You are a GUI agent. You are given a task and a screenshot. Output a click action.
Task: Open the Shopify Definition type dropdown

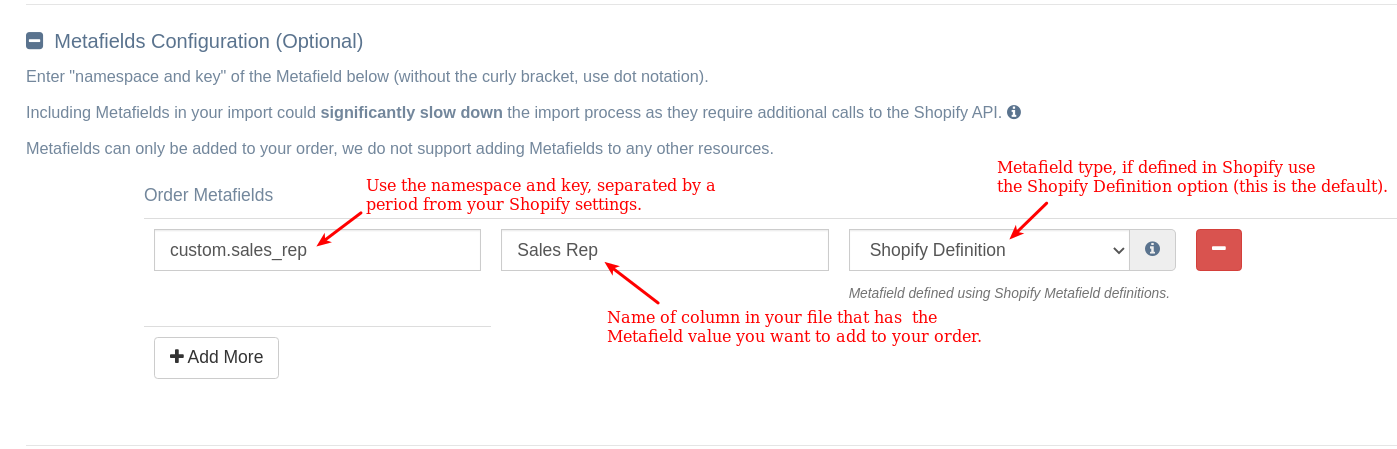tap(989, 250)
